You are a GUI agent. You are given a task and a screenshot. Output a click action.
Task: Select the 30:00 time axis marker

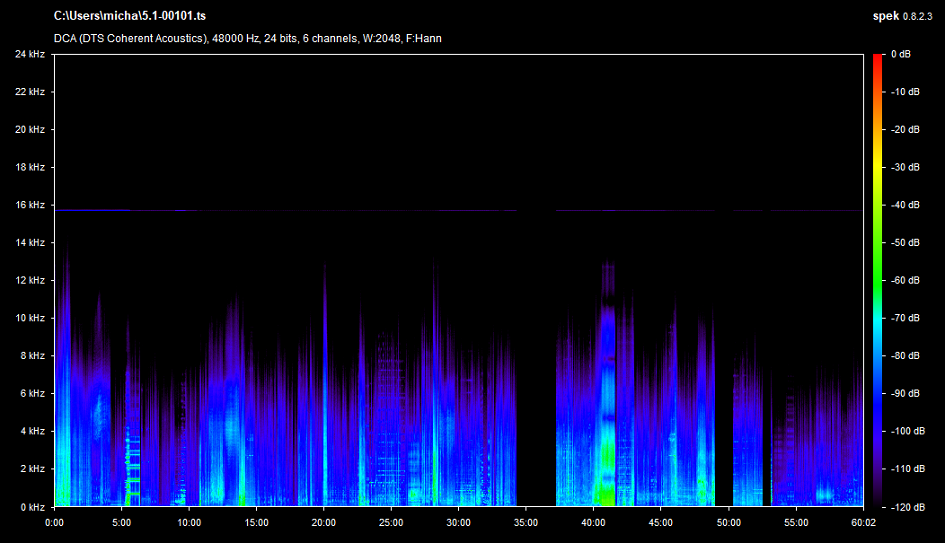[458, 522]
